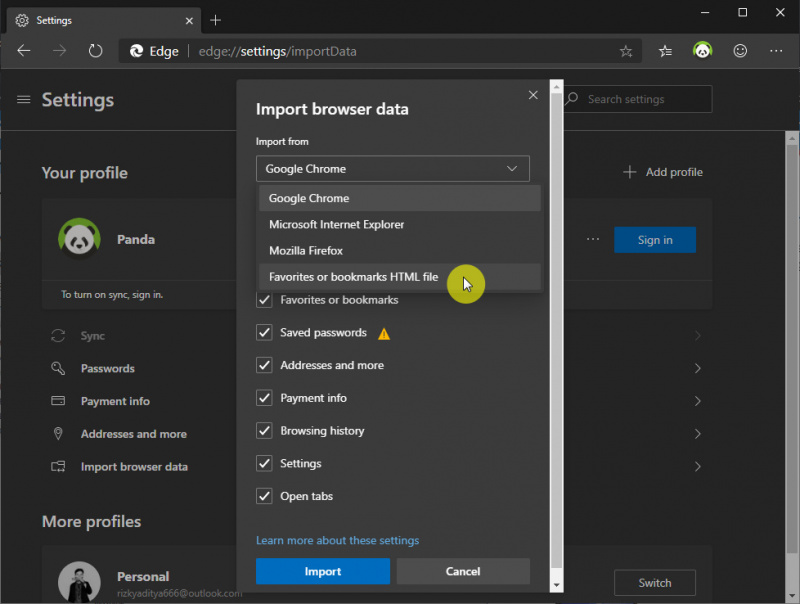Expand the Payment info row chevron
This screenshot has width=800, height=604.
coord(697,401)
